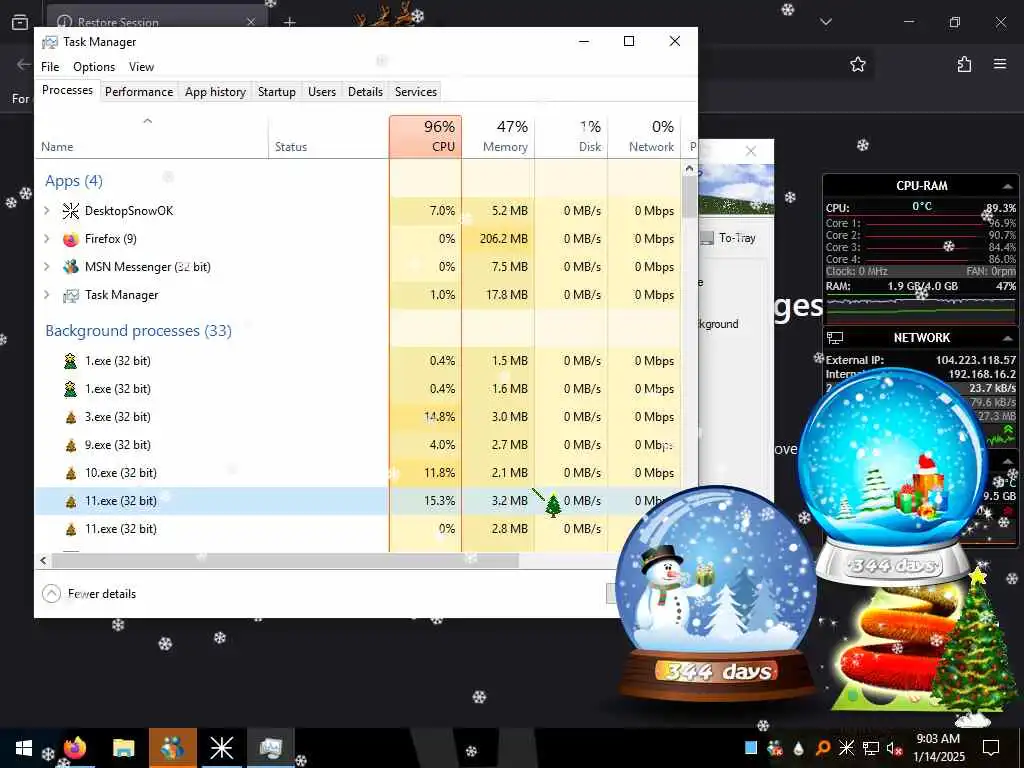Select the 3.exe (32 bit) process row
Image resolution: width=1024 pixels, height=768 pixels.
point(357,417)
